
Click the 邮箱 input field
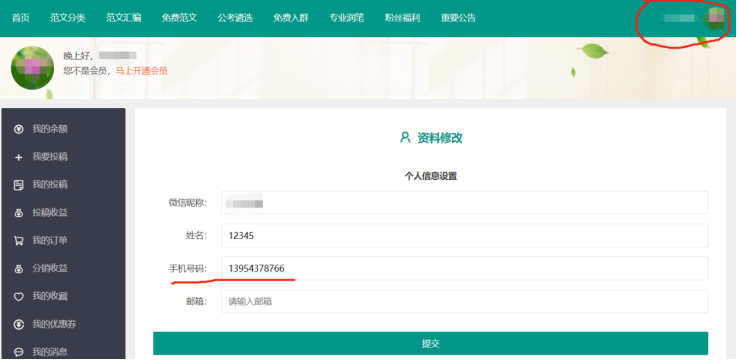[464, 301]
